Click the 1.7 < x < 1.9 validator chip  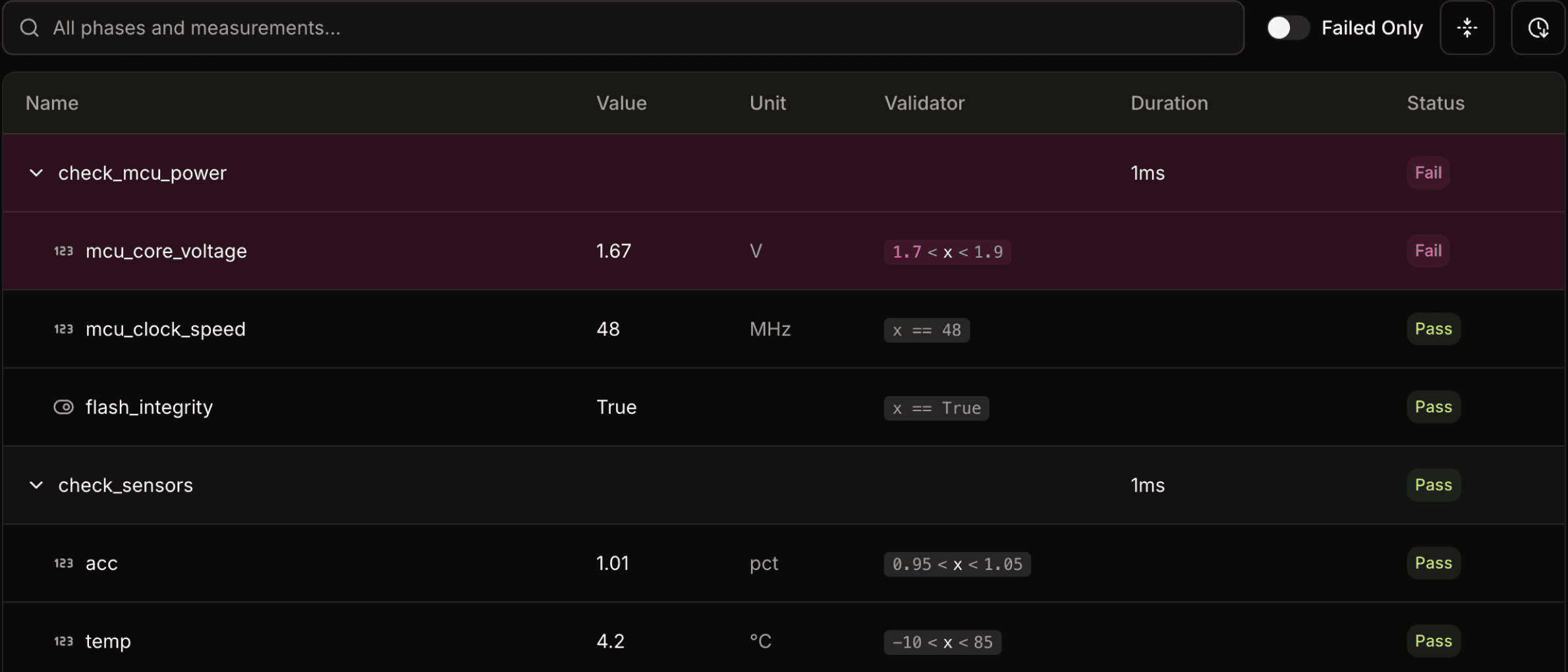tap(947, 252)
